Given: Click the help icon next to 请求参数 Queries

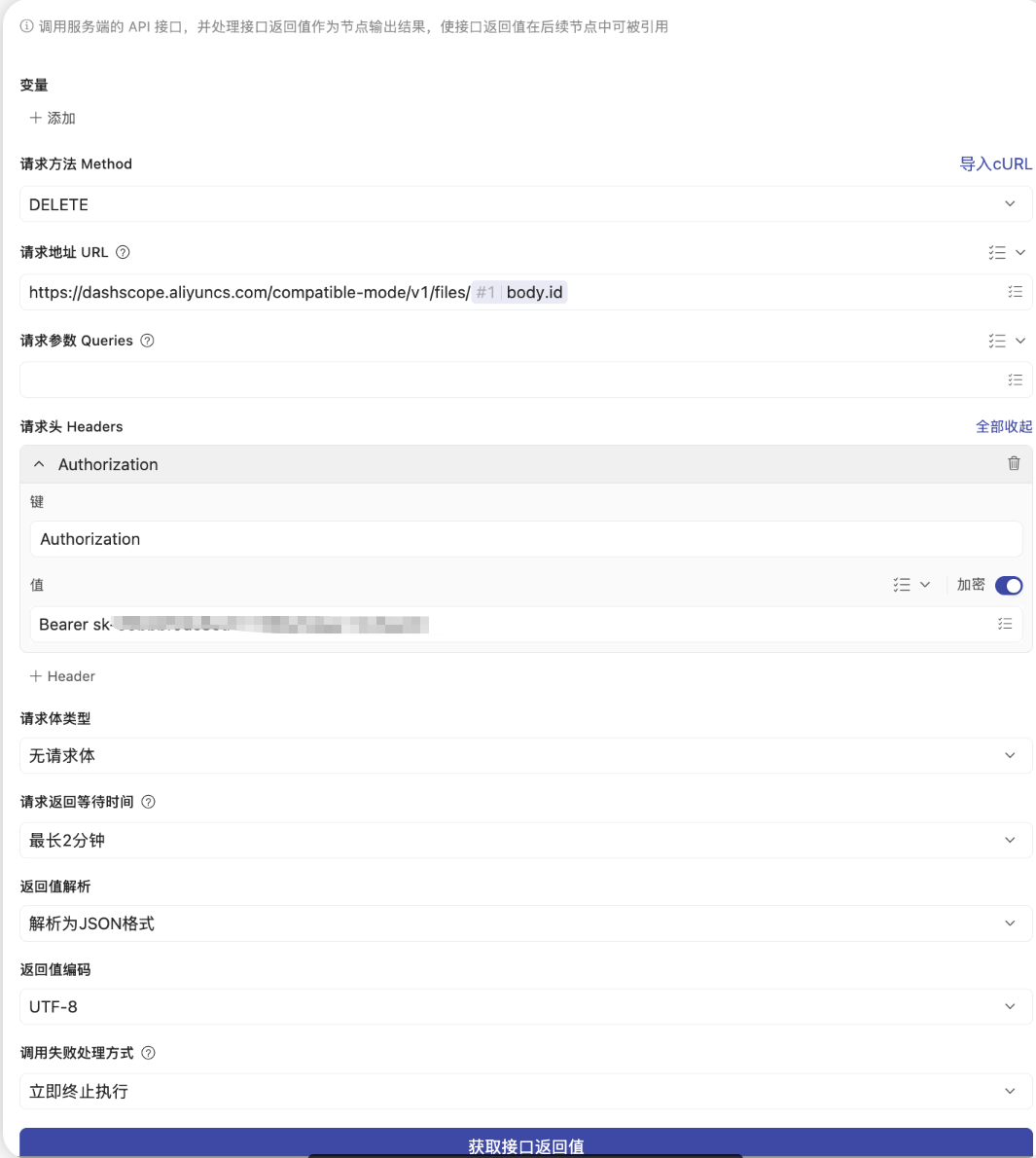Looking at the screenshot, I should click(147, 341).
